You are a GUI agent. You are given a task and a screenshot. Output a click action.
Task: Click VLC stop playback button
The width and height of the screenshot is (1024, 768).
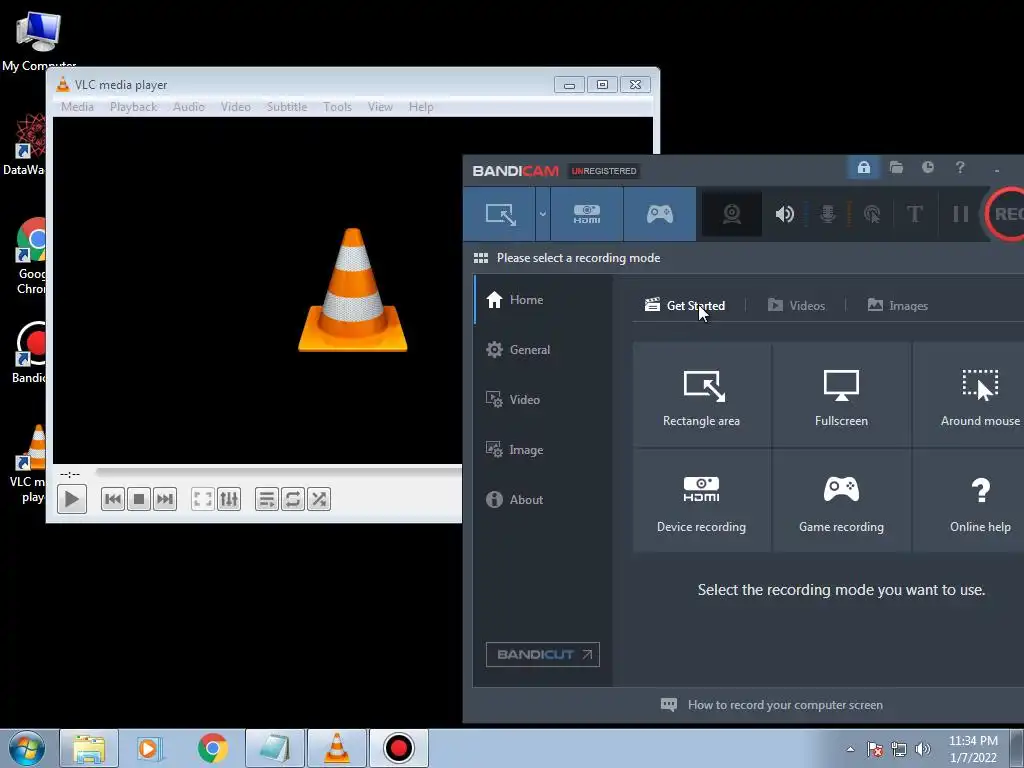coord(138,500)
